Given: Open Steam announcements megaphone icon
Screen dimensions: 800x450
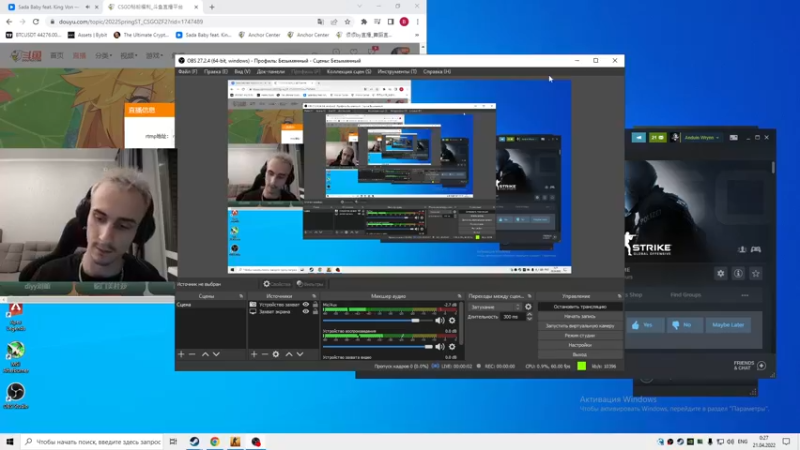Looking at the screenshot, I should click(639, 137).
